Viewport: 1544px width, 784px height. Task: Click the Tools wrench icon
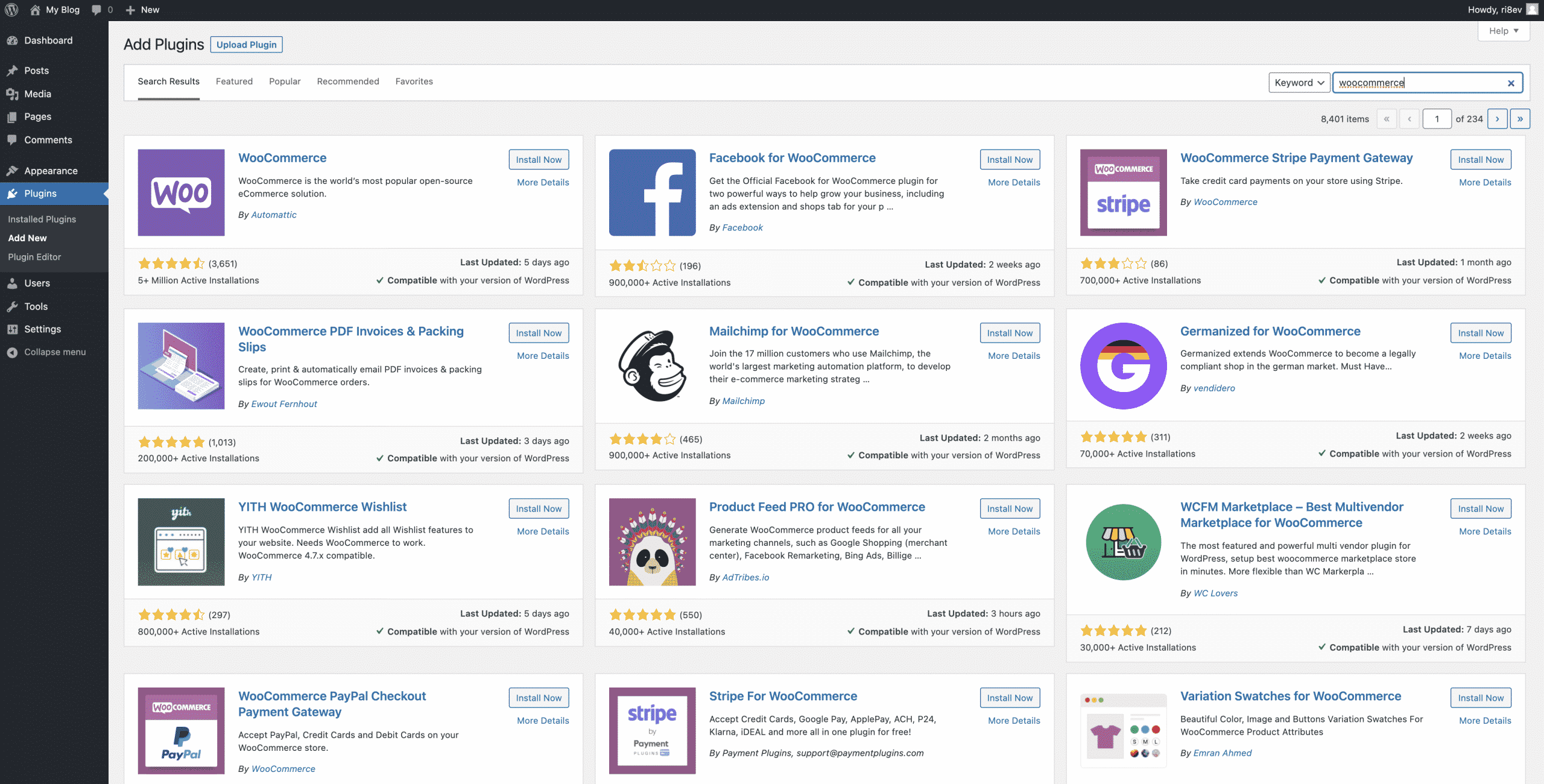(12, 306)
